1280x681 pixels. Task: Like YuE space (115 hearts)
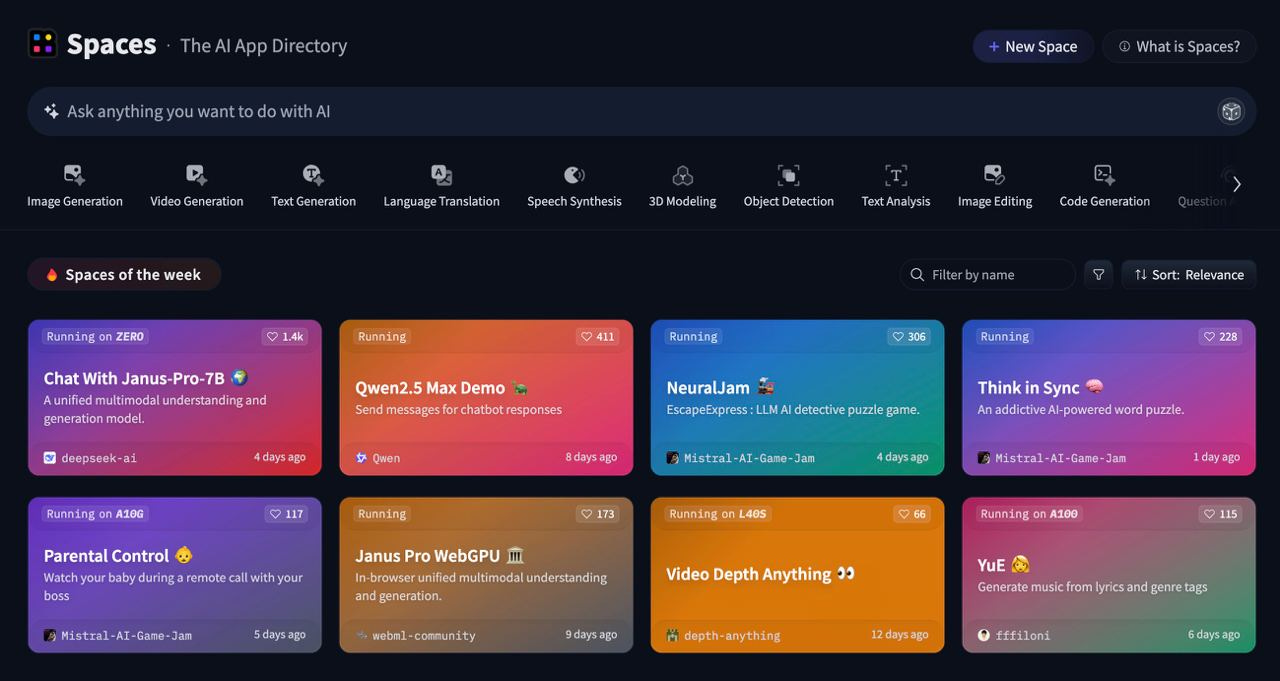click(1220, 514)
